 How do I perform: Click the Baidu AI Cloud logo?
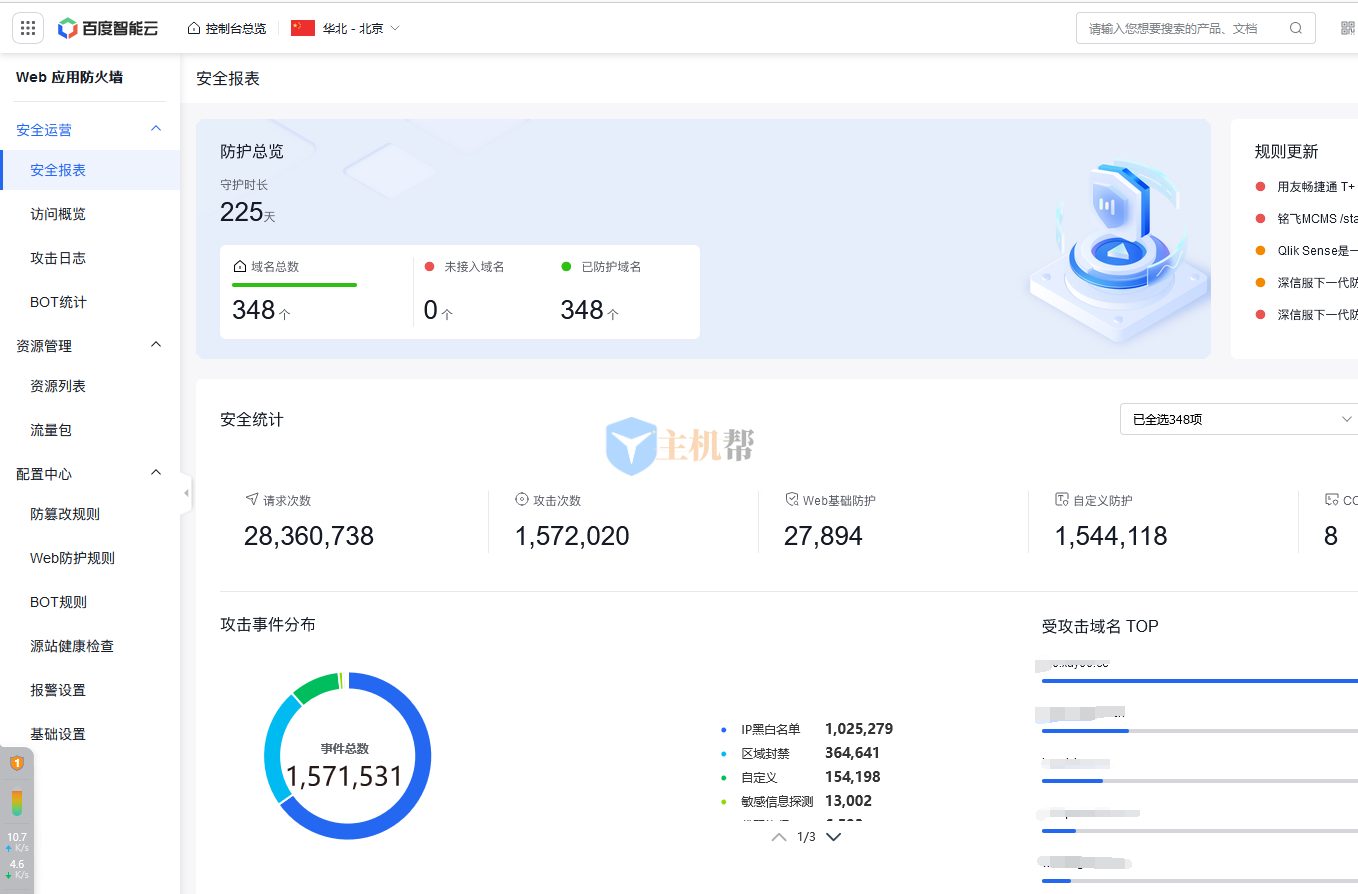point(108,28)
